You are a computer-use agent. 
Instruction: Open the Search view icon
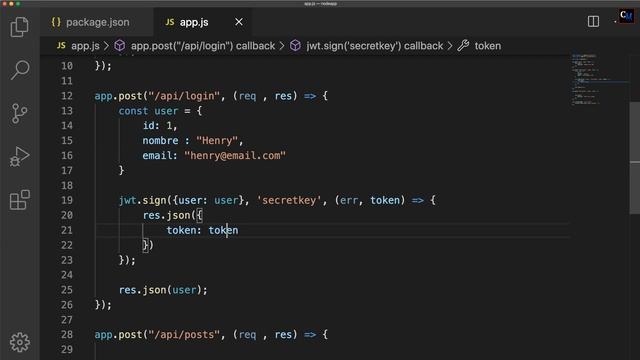click(19, 70)
